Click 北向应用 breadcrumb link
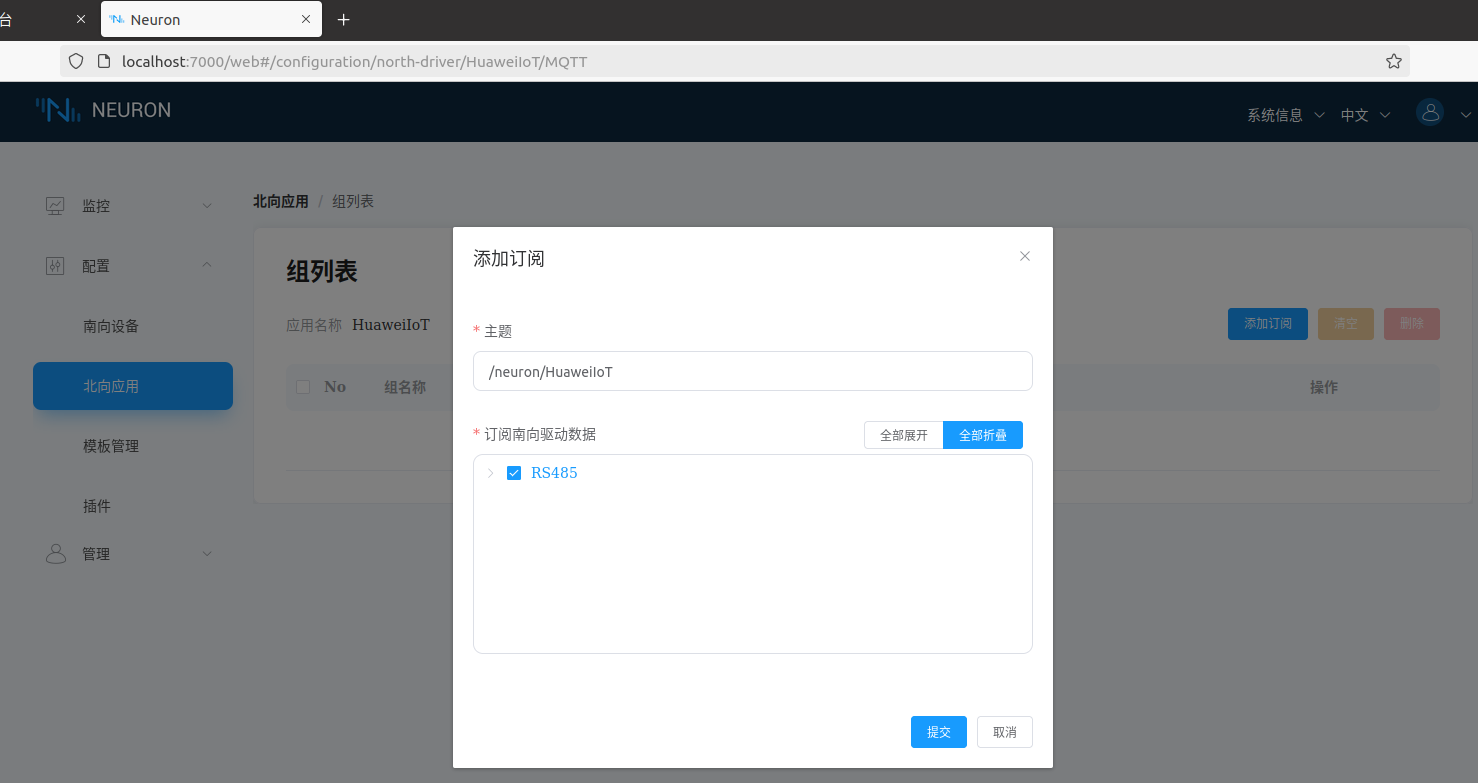 (281, 201)
